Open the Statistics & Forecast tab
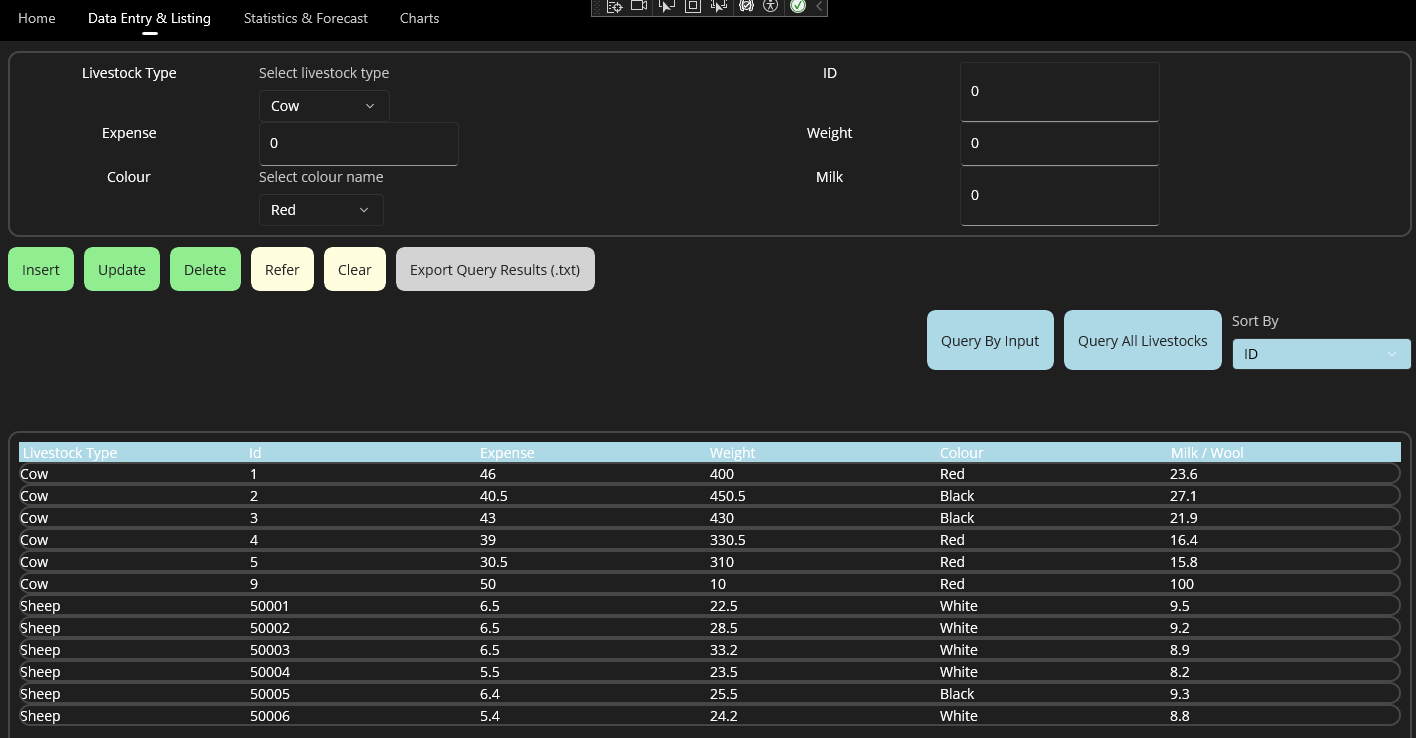 (x=306, y=18)
